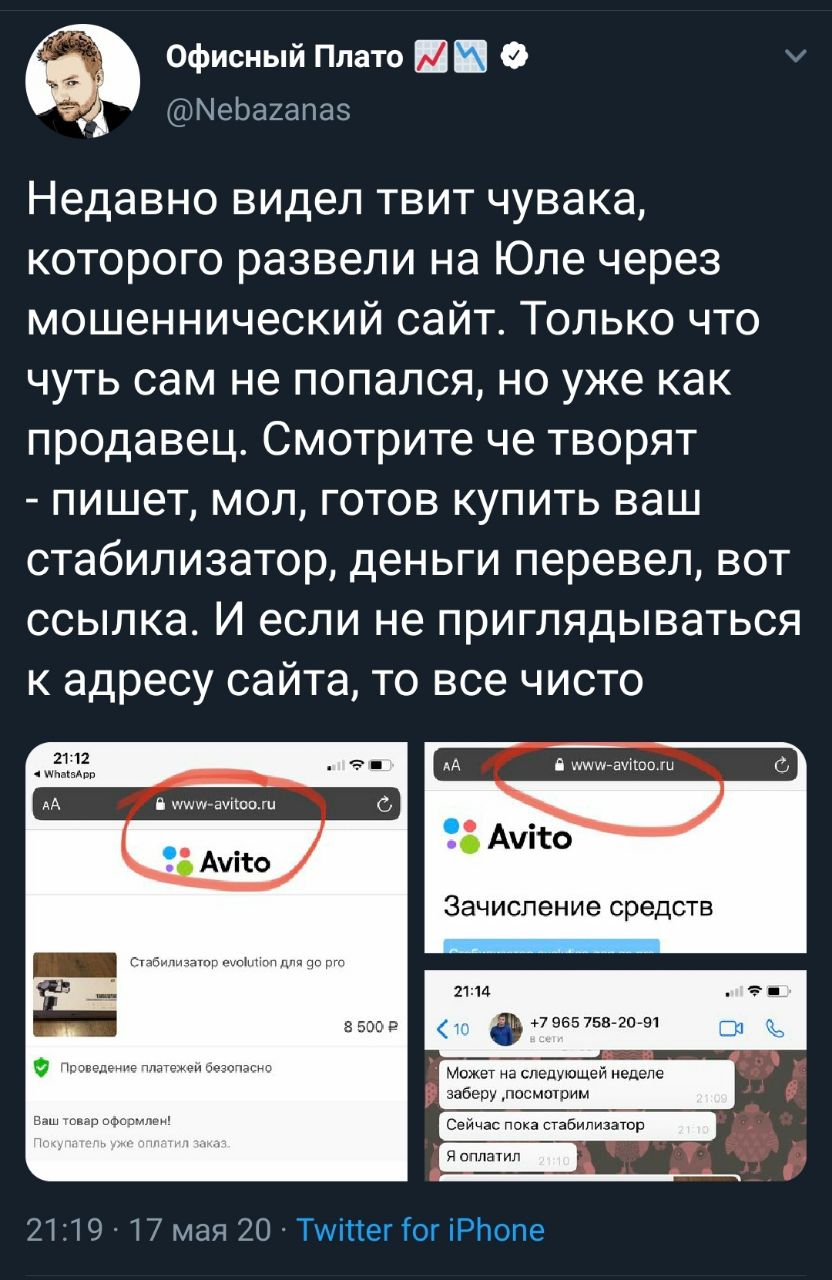Click the phone call icon in the WhatsApp screenshot
Screen dimensions: 832x1280
coord(775,1029)
